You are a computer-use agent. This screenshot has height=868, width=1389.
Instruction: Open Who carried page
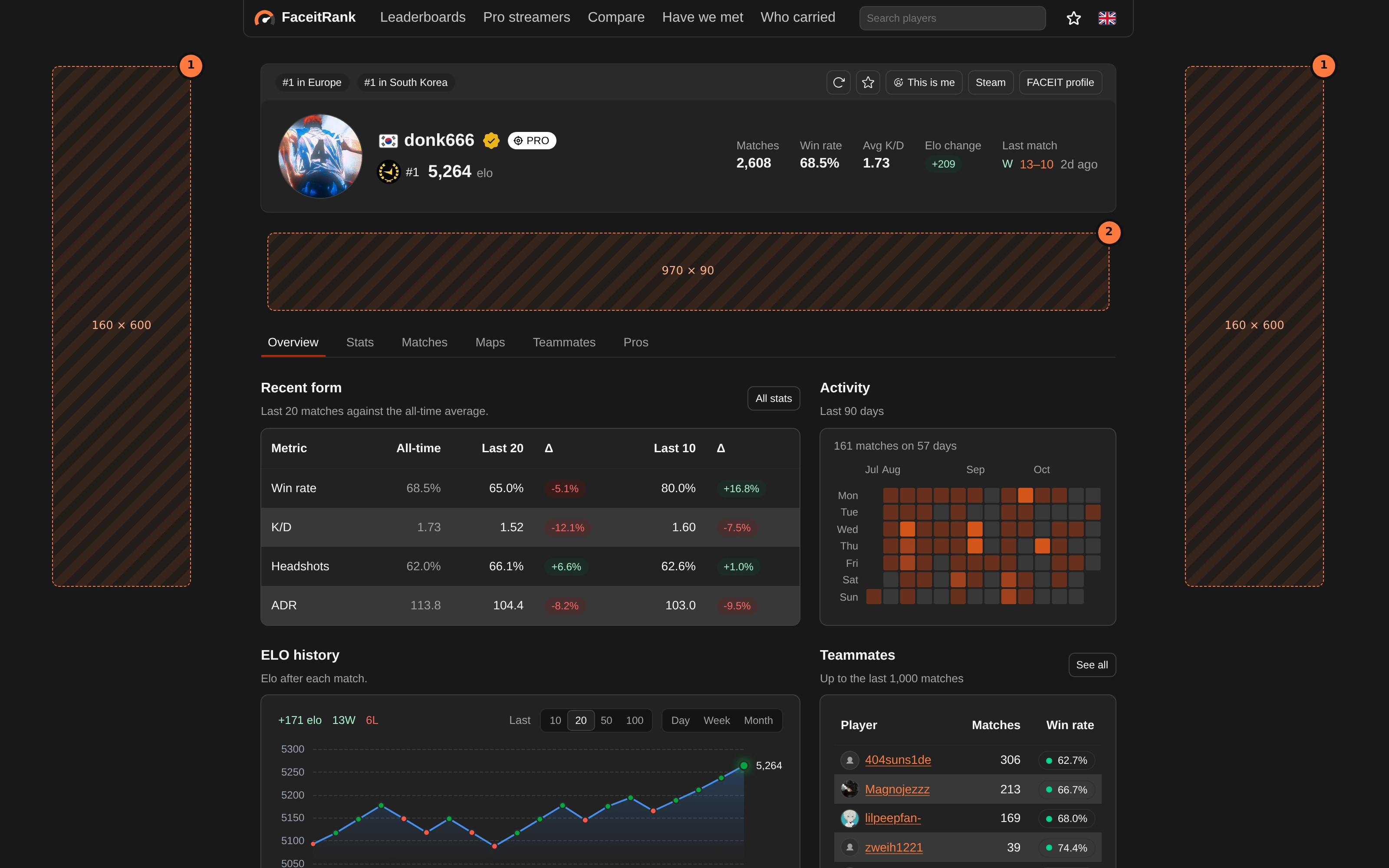click(798, 17)
